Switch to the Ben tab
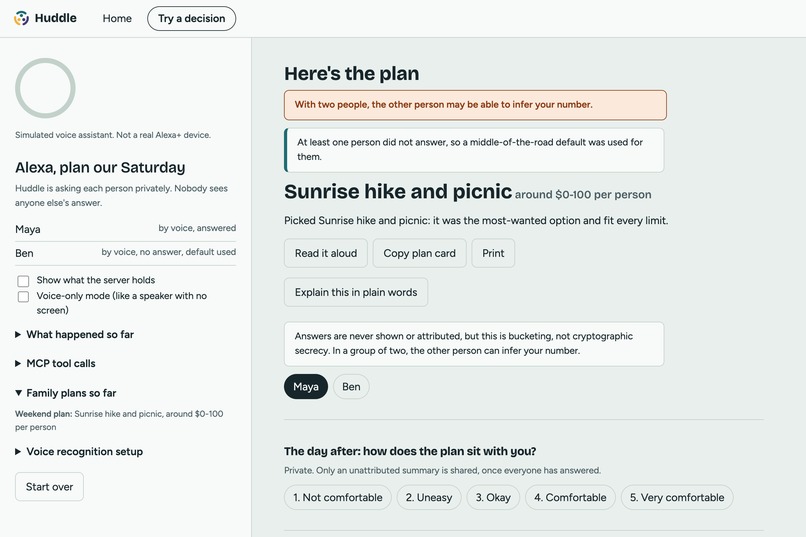 351,386
